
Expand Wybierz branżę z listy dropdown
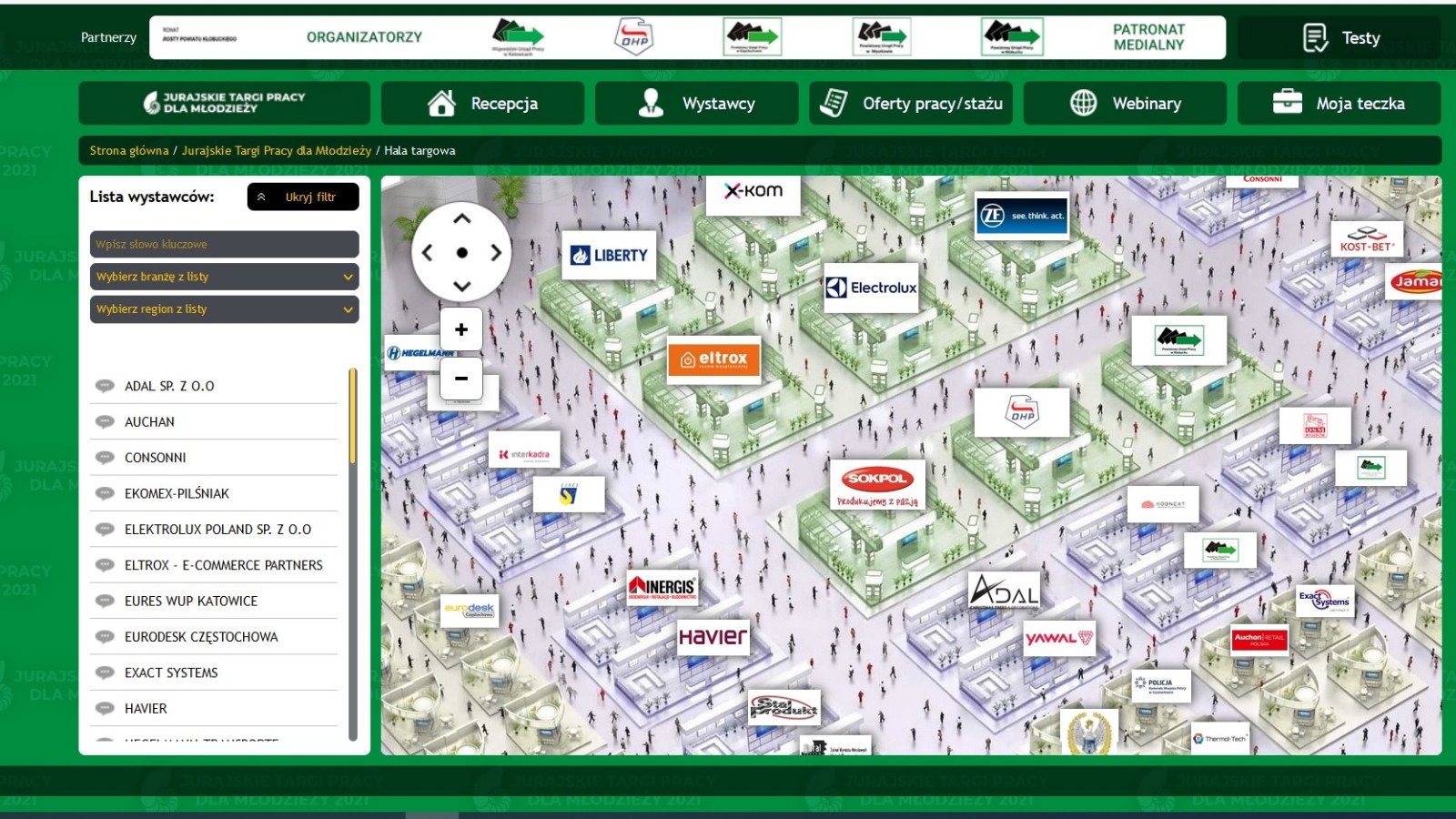[224, 277]
